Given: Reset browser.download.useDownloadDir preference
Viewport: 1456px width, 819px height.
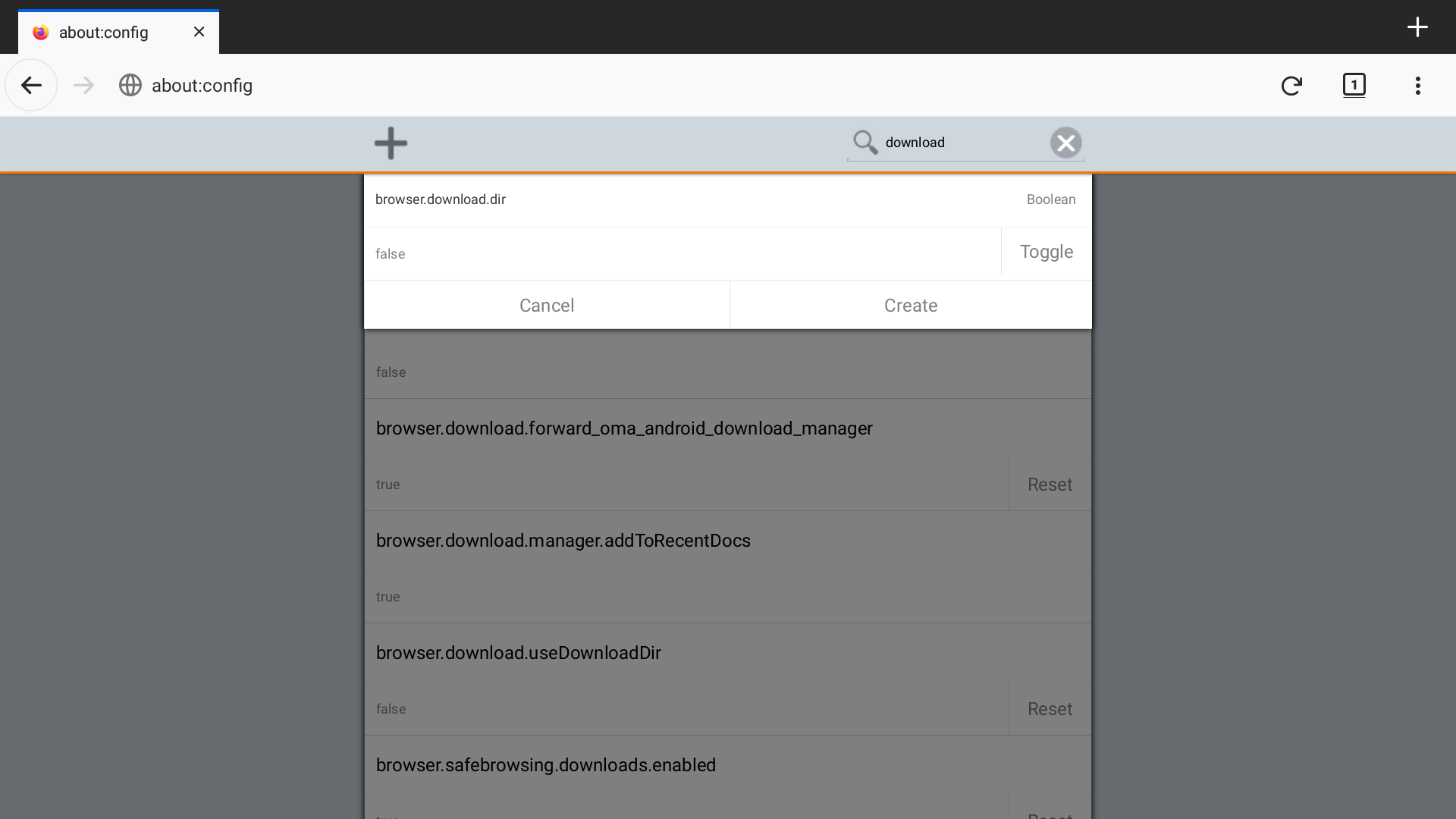Looking at the screenshot, I should tap(1050, 709).
